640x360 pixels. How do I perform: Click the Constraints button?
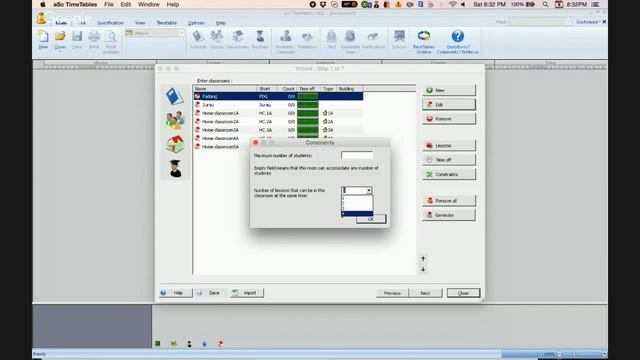449,174
